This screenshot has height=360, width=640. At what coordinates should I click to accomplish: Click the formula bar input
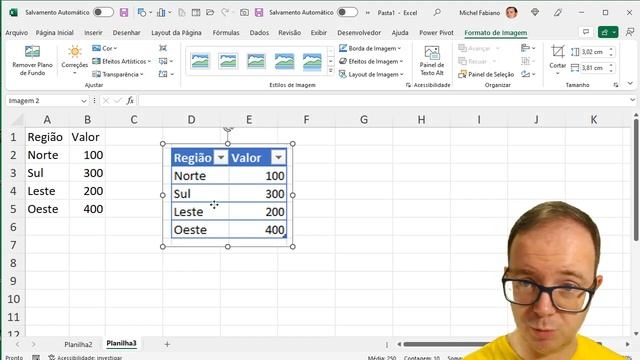pyautogui.click(x=384, y=100)
